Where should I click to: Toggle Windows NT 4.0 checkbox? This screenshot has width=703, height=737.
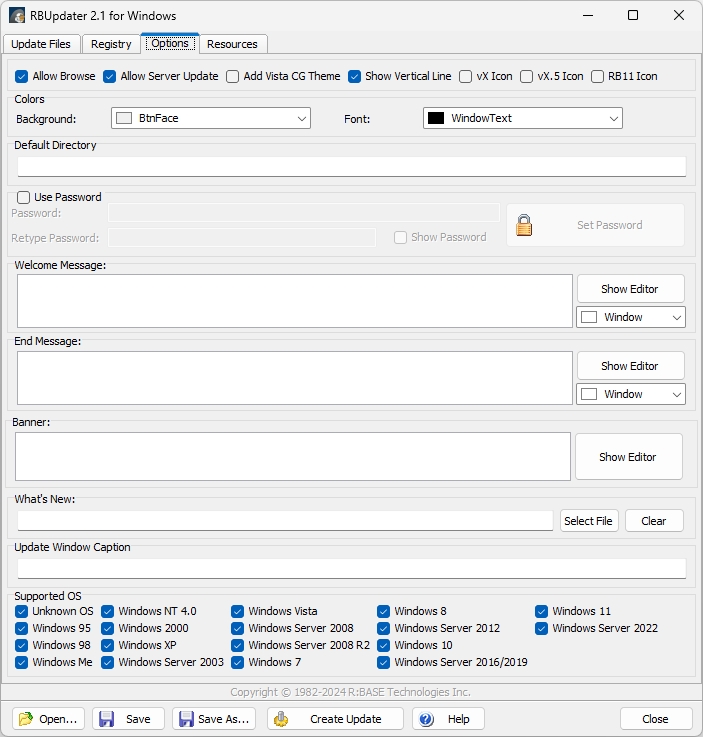[108, 611]
